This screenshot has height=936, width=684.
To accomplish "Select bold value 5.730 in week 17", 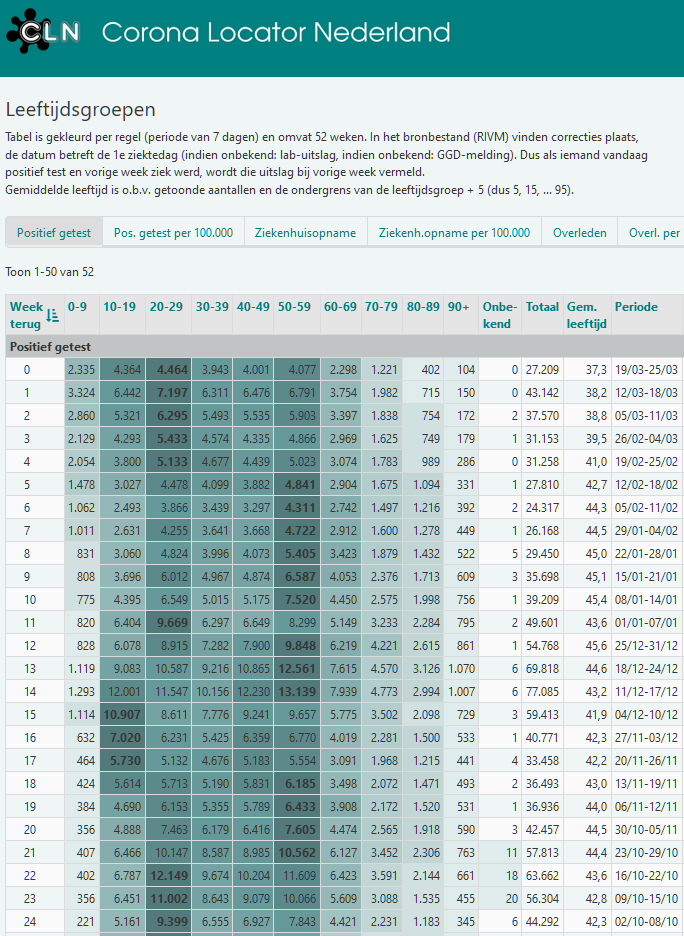I will 122,760.
